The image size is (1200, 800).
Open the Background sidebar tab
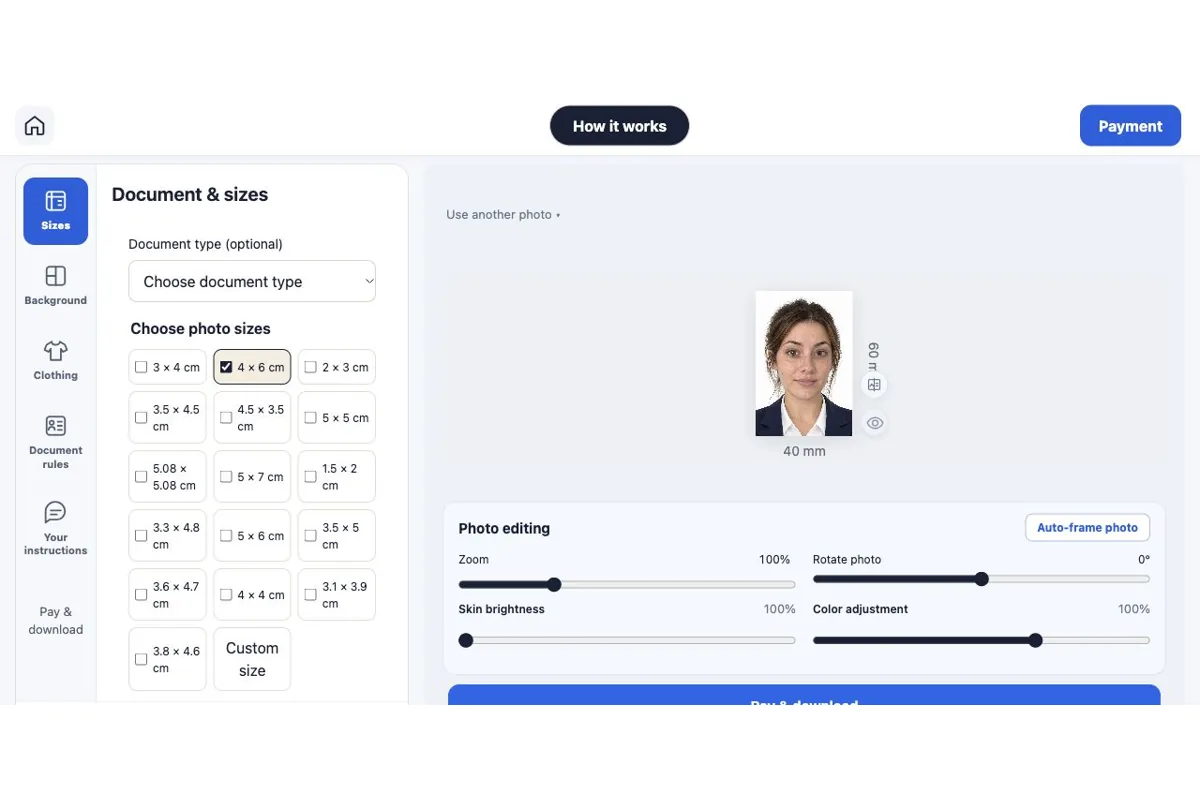tap(56, 285)
